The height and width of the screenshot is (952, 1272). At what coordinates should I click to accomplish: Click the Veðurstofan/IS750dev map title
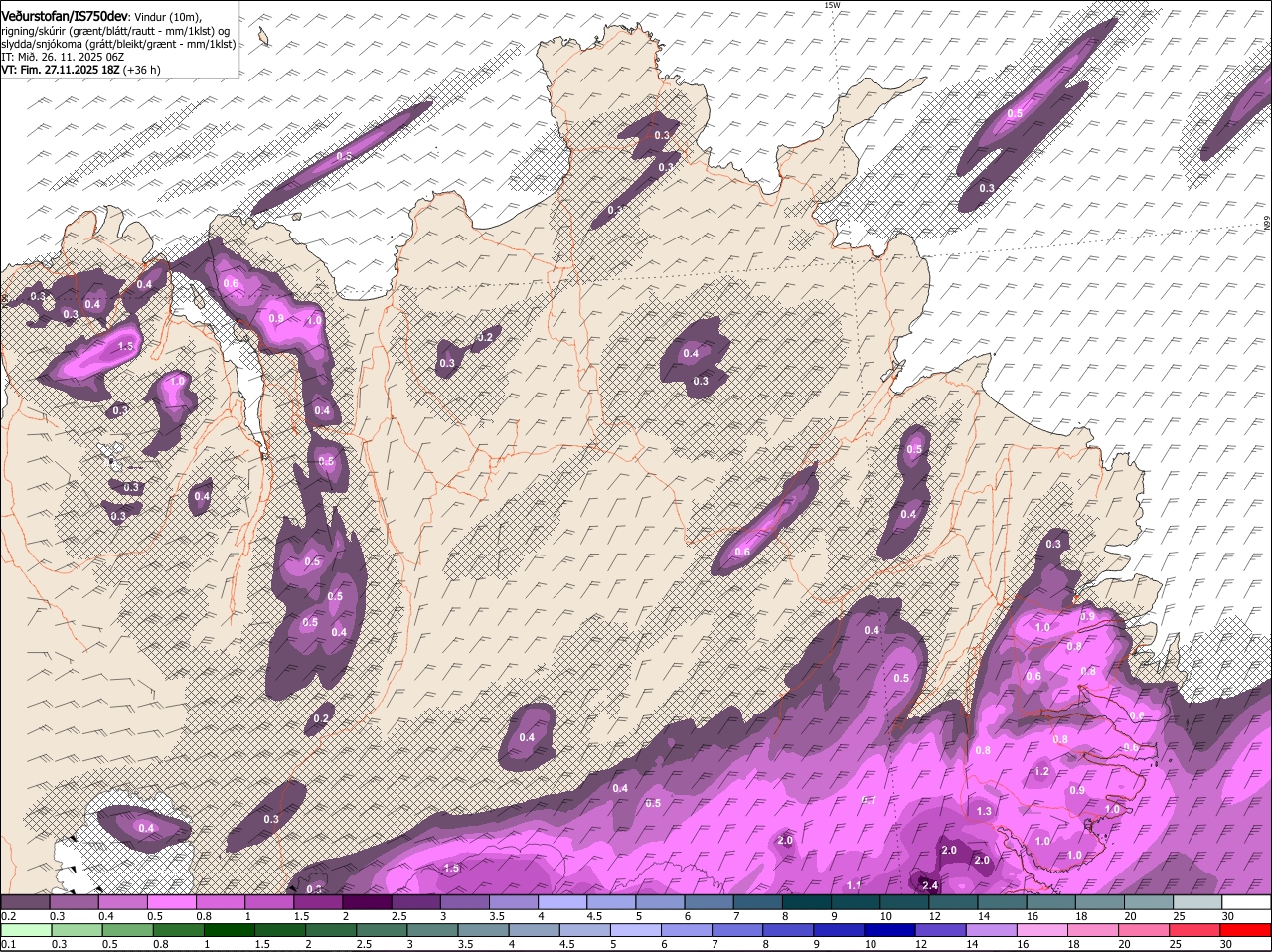(x=66, y=15)
